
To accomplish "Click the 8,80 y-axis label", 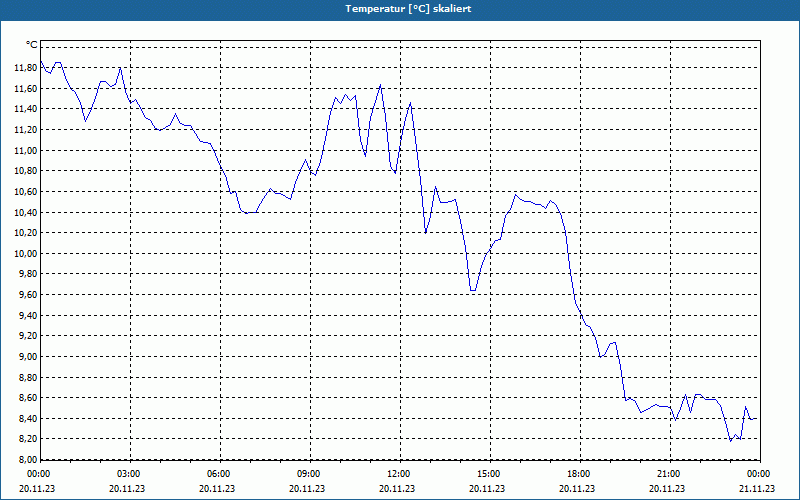I will pos(29,377).
